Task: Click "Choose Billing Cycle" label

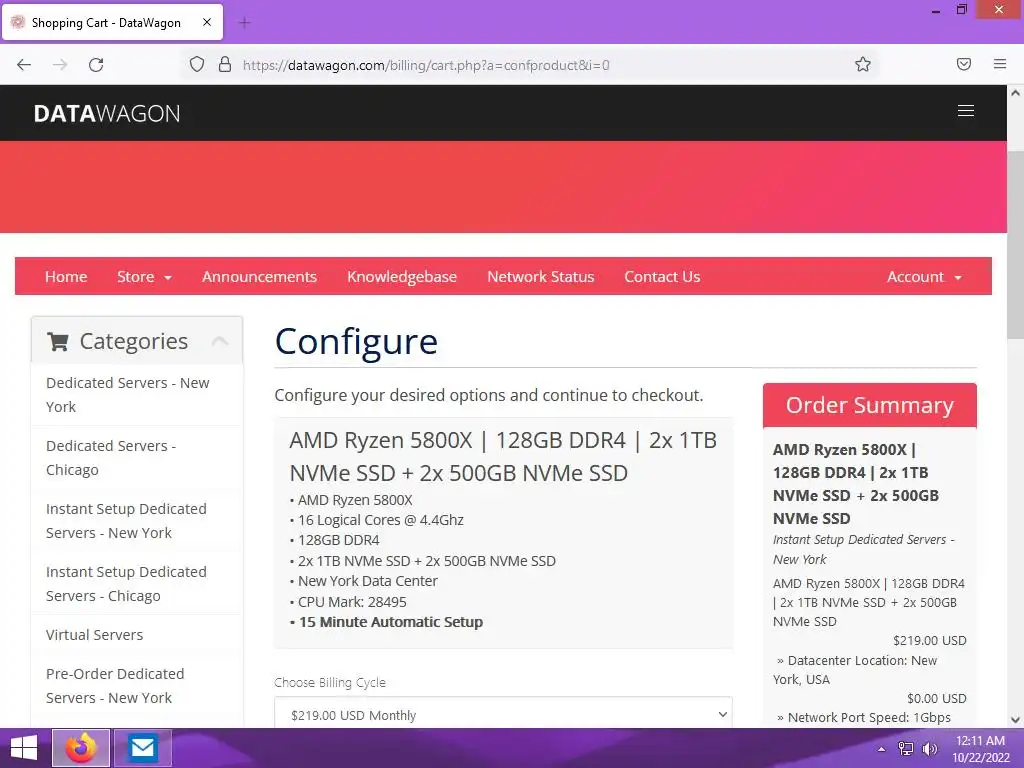Action: pos(330,682)
